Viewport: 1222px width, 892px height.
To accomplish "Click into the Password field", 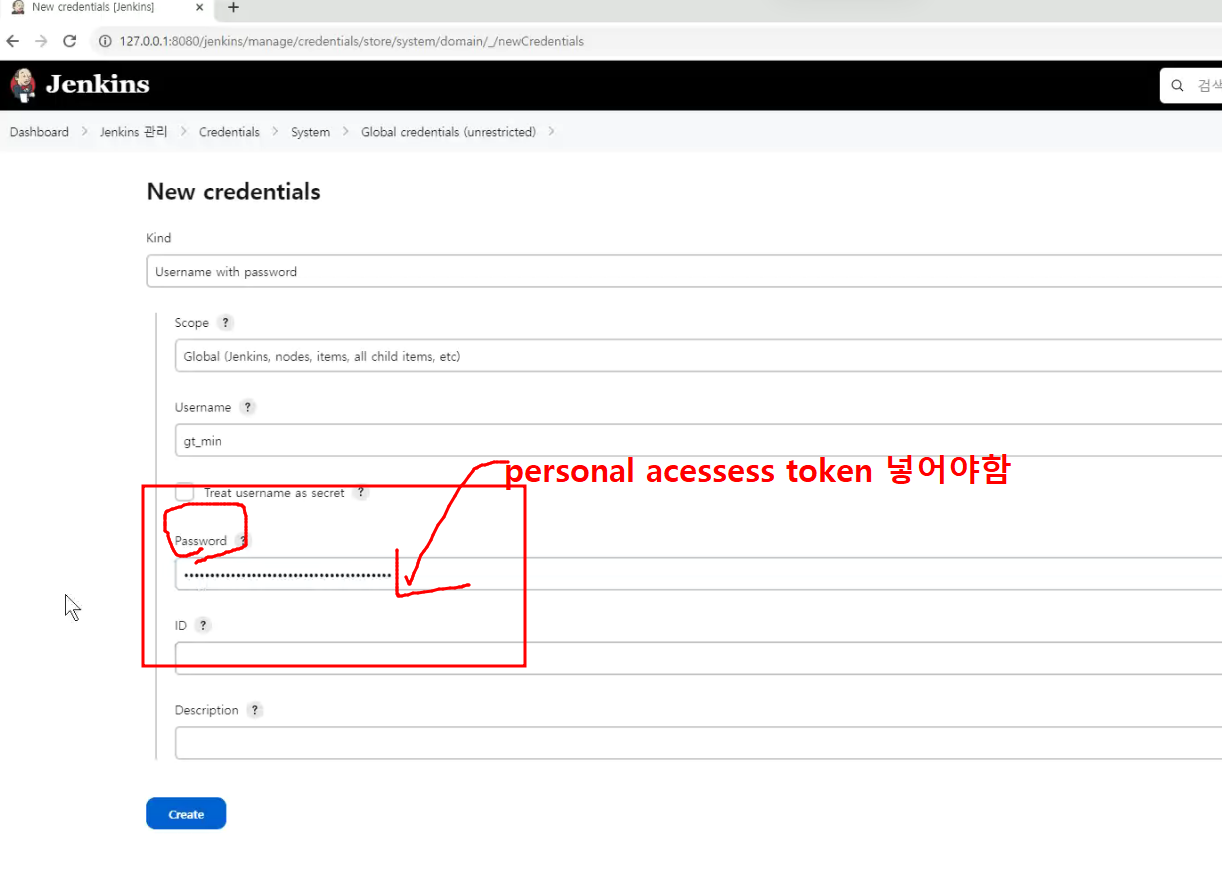I will pos(698,574).
